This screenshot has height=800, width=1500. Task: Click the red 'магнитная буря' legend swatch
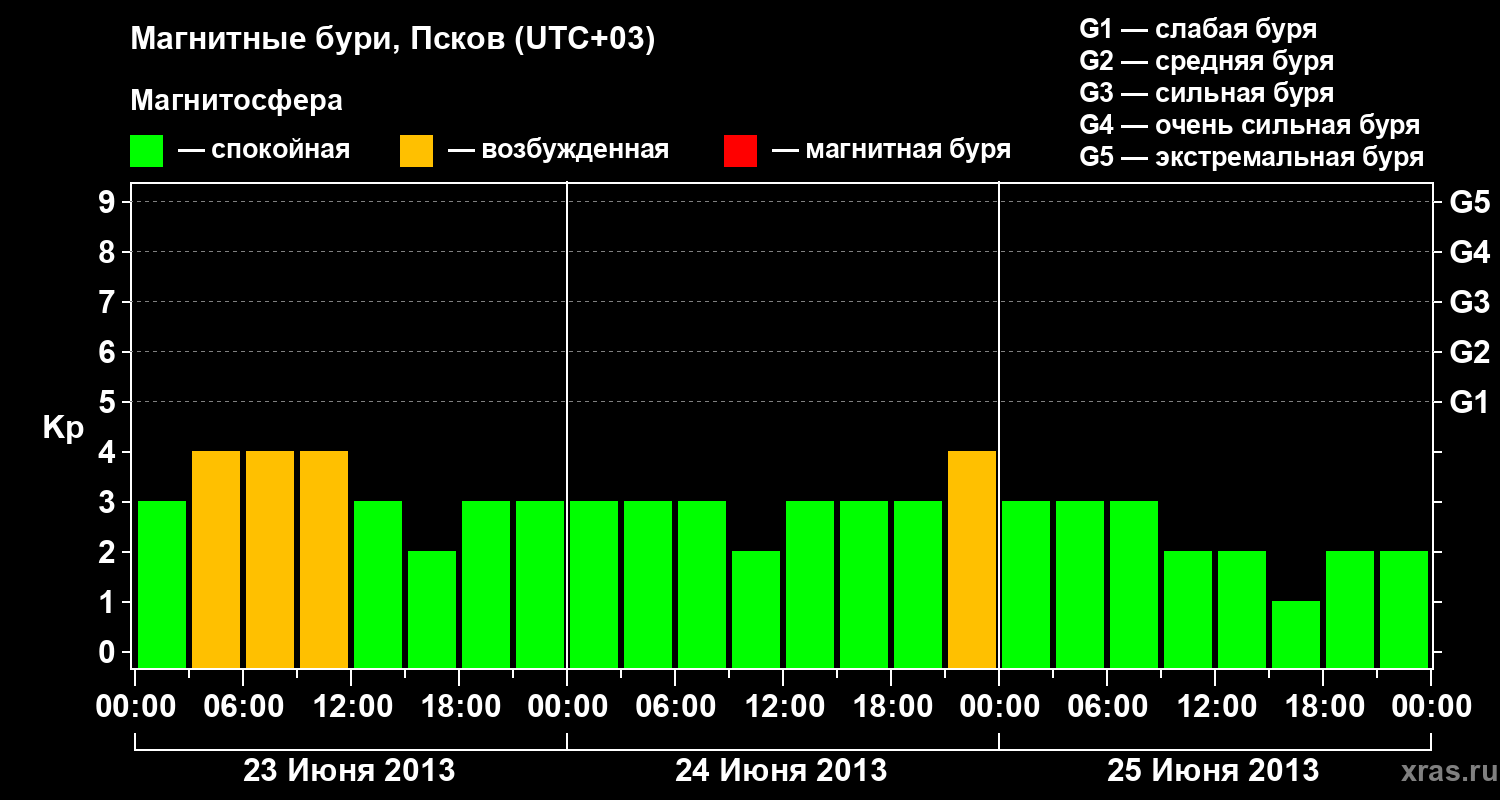pos(740,151)
